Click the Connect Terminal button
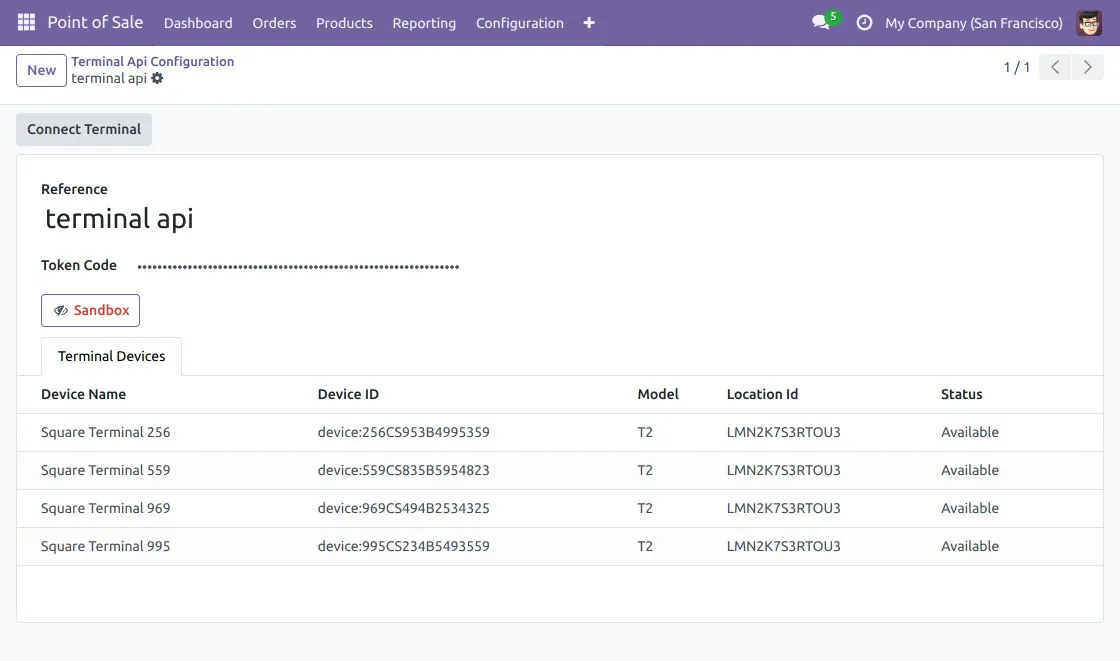1120x661 pixels. (x=84, y=129)
